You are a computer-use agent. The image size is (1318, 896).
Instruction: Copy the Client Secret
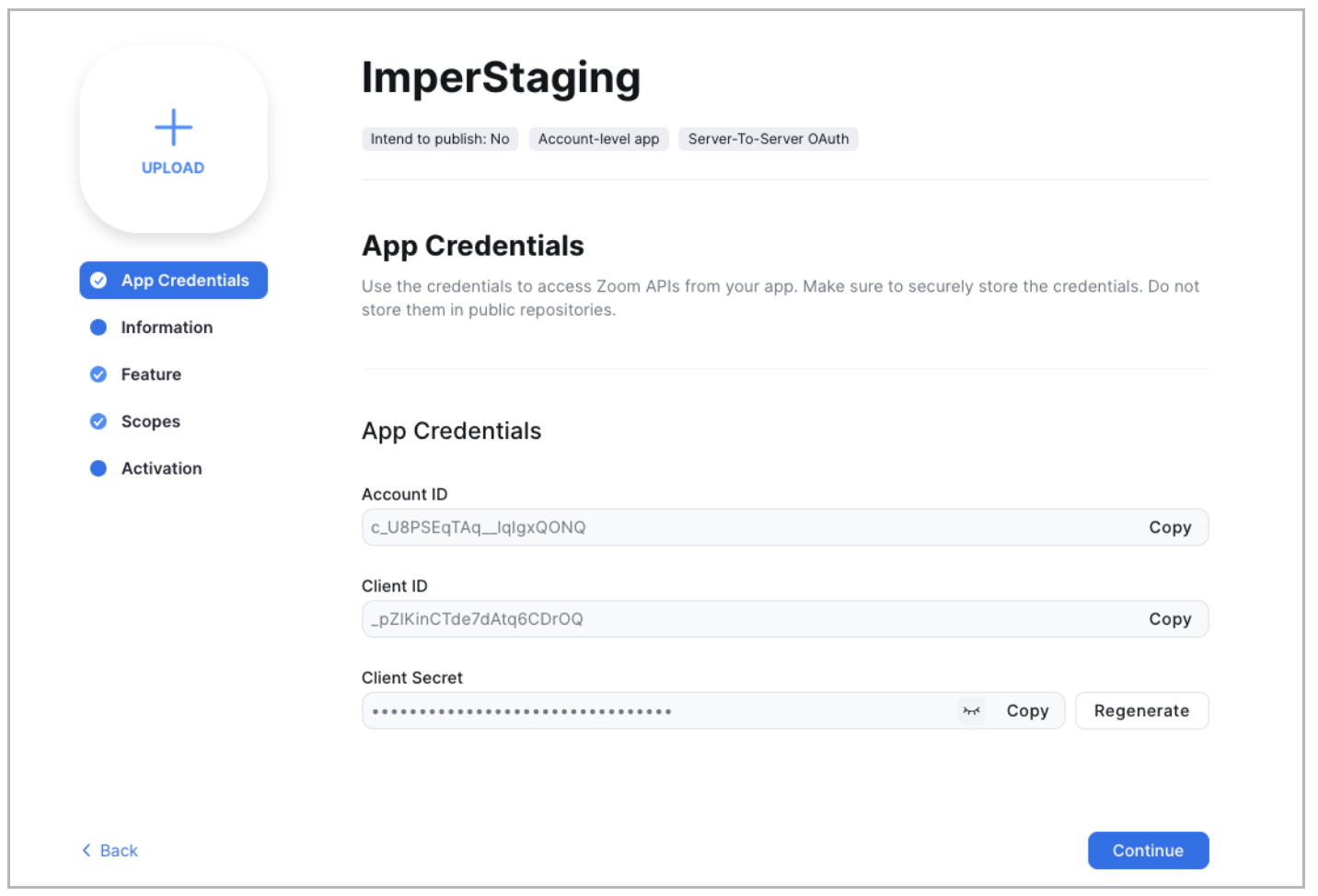[1027, 711]
